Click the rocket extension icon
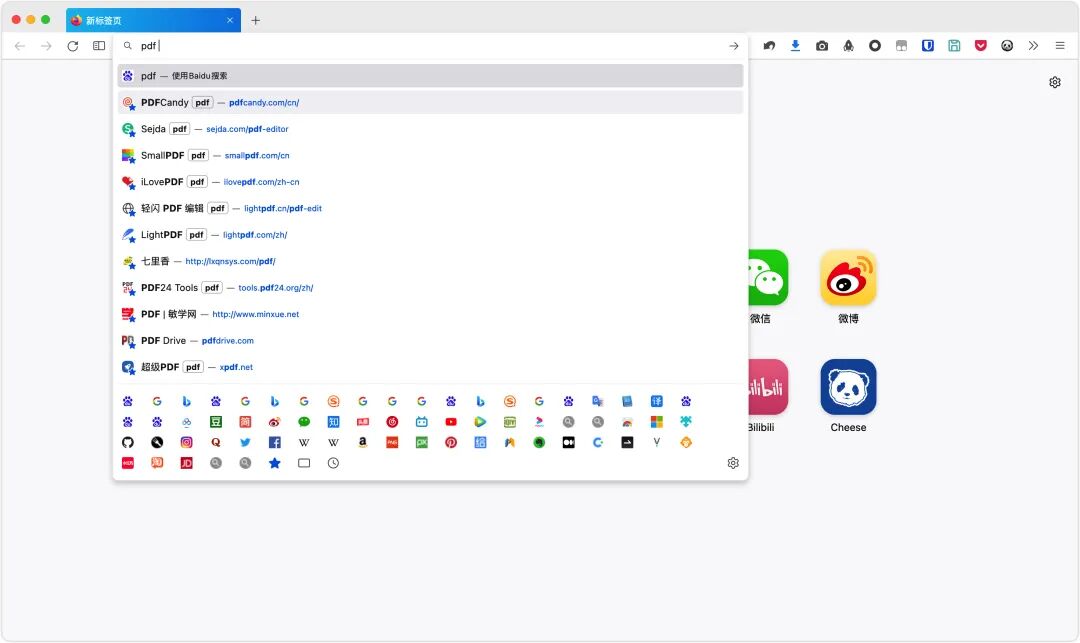The image size is (1080, 643). tap(849, 46)
